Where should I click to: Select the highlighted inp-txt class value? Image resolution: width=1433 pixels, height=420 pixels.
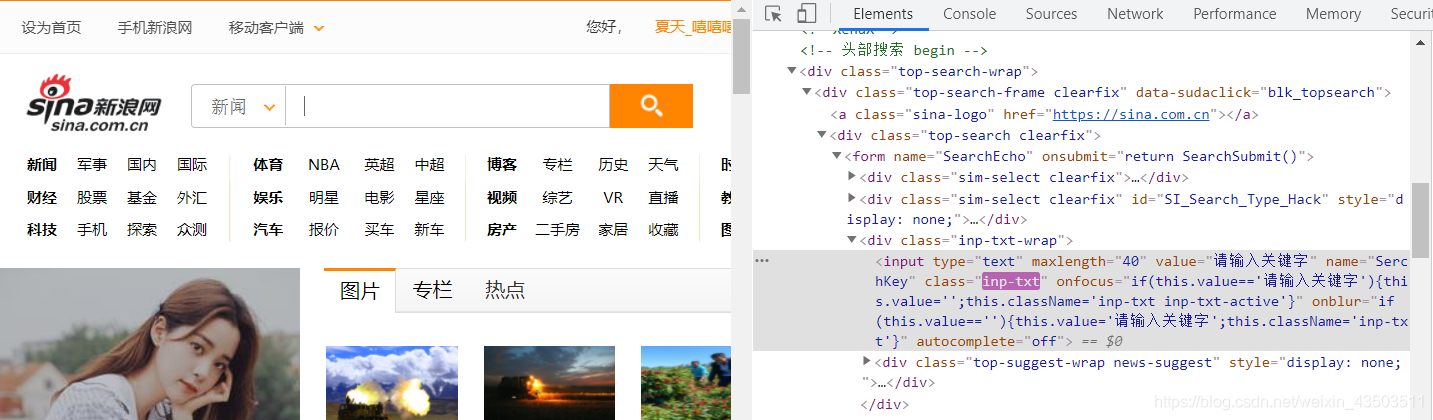1011,282
